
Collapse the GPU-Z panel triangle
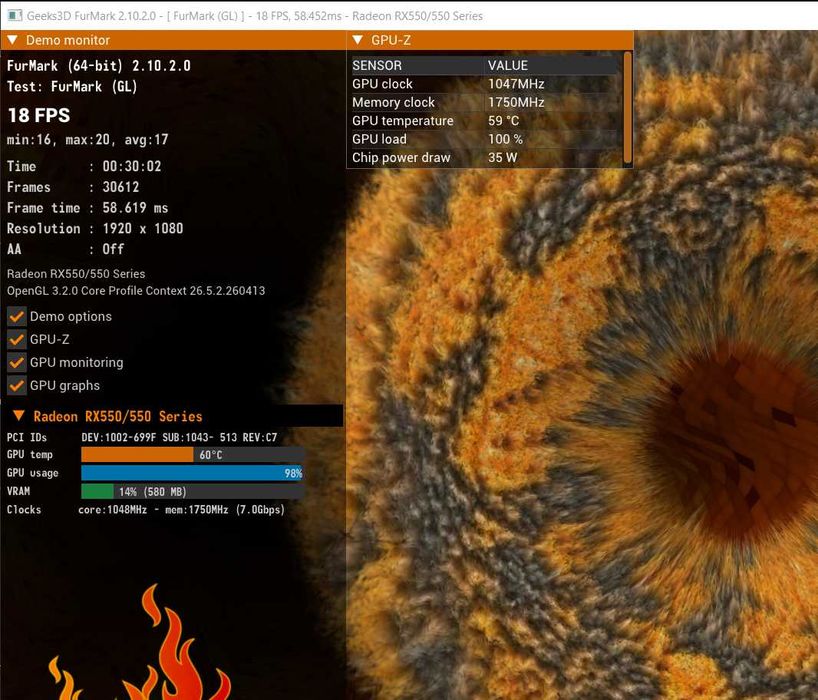[358, 40]
